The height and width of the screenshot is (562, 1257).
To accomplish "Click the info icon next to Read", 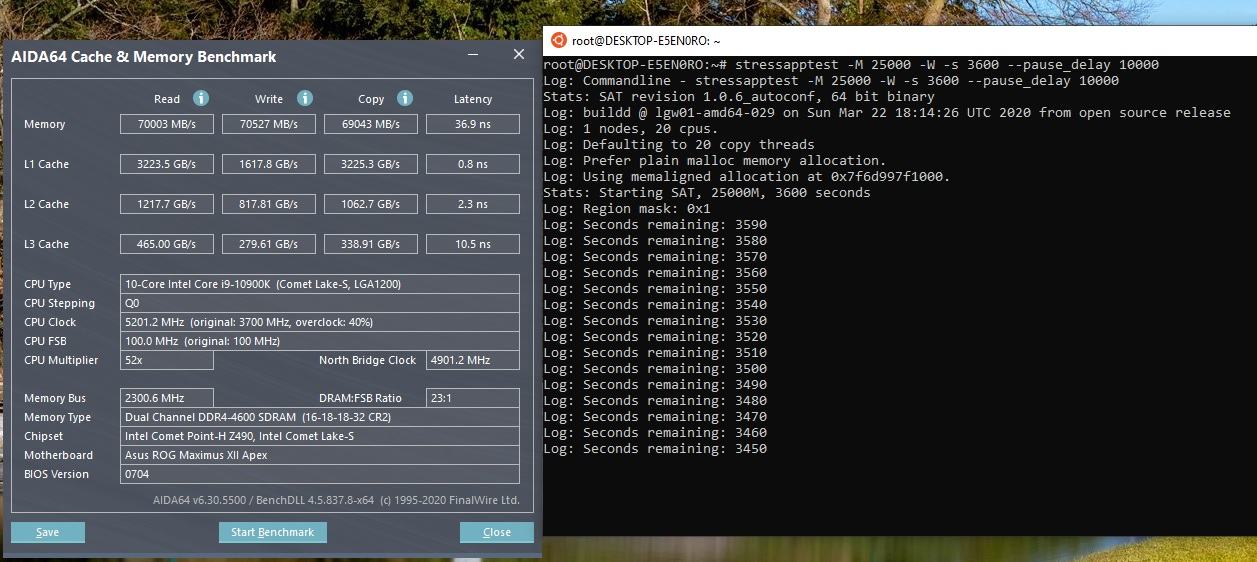I will 201,98.
